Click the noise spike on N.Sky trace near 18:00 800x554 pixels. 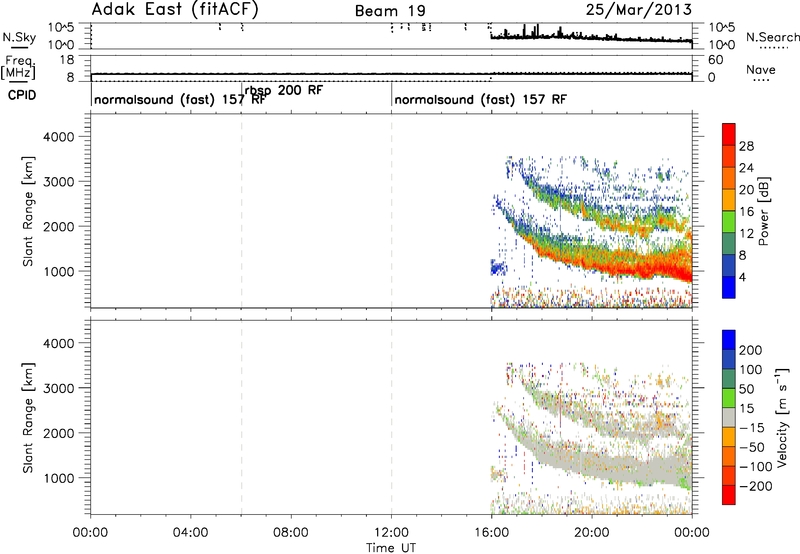point(535,31)
